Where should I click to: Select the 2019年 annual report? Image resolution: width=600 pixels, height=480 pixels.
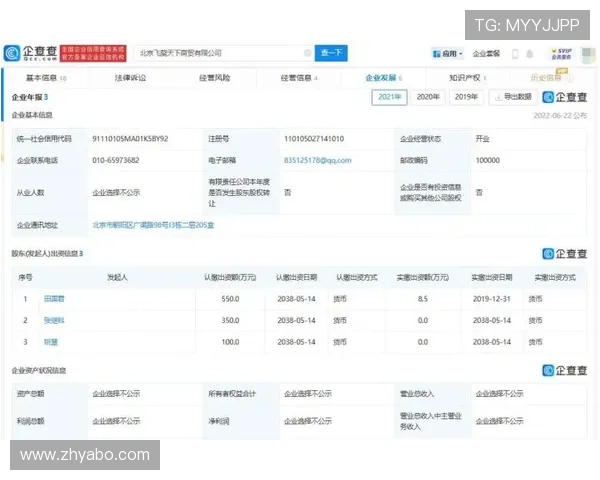pyautogui.click(x=466, y=97)
